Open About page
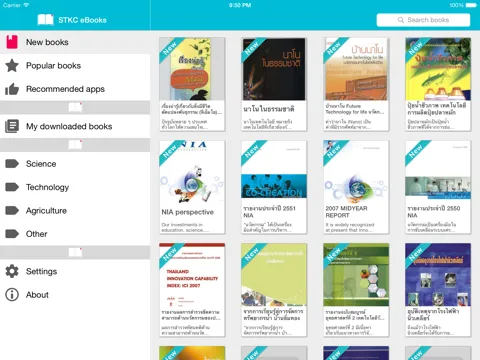480x360 pixels. click(x=75, y=295)
